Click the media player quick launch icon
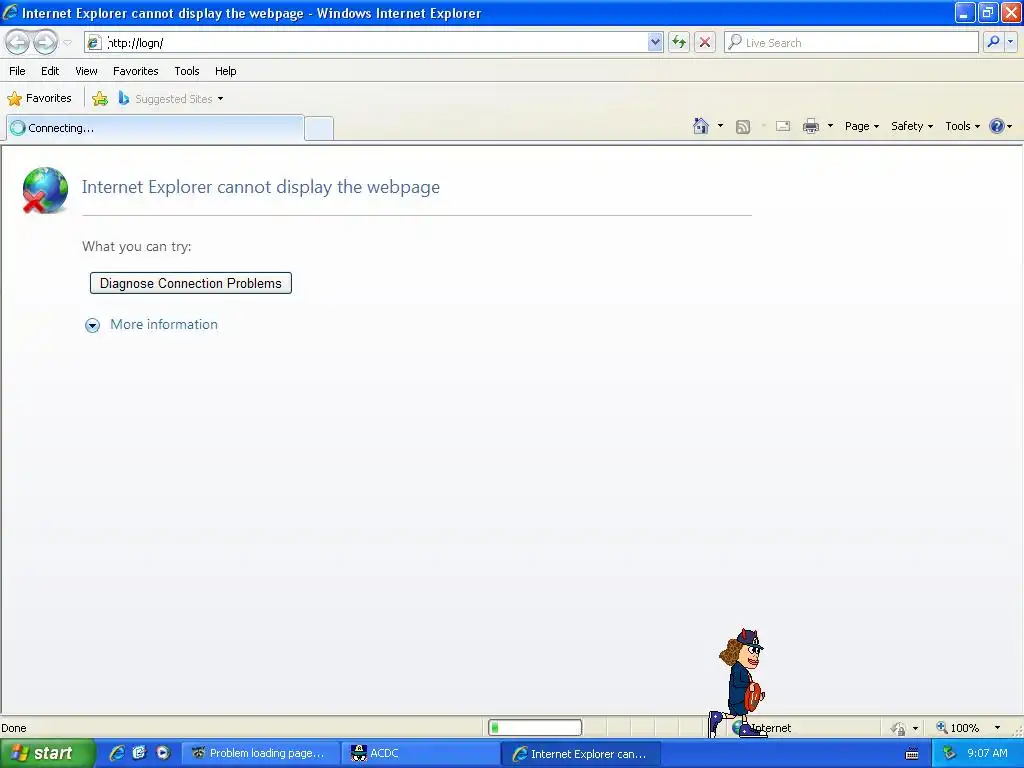This screenshot has height=768, width=1024. tap(163, 753)
